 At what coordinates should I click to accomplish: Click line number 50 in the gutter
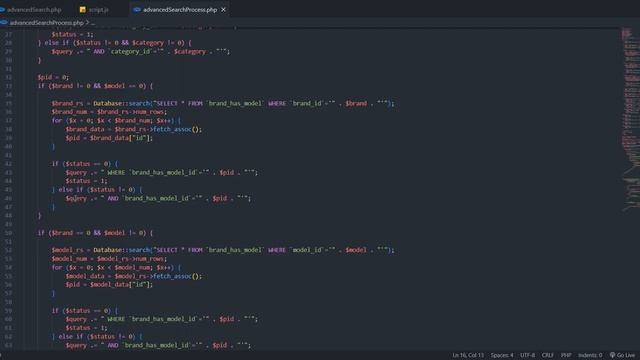pyautogui.click(x=9, y=233)
